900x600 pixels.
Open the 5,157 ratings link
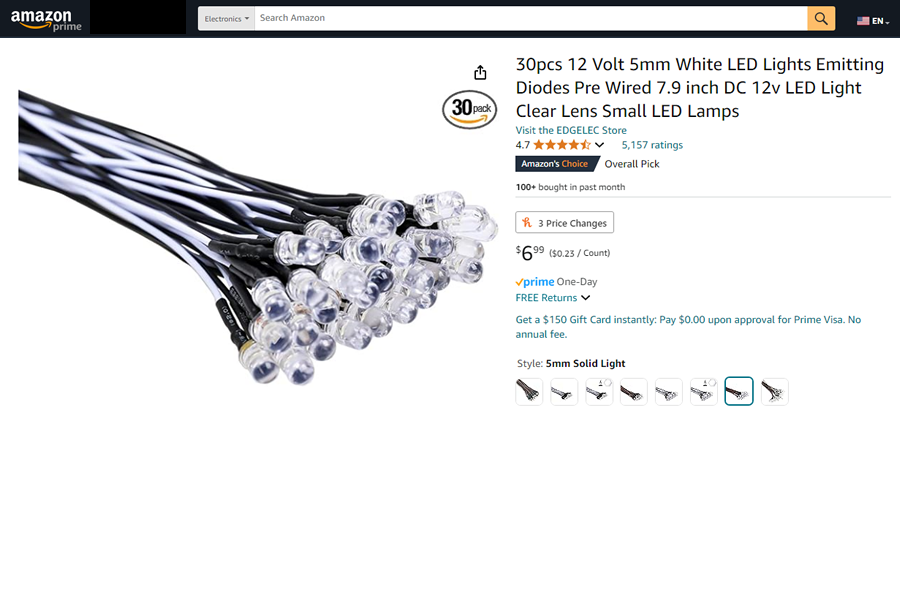pos(652,145)
